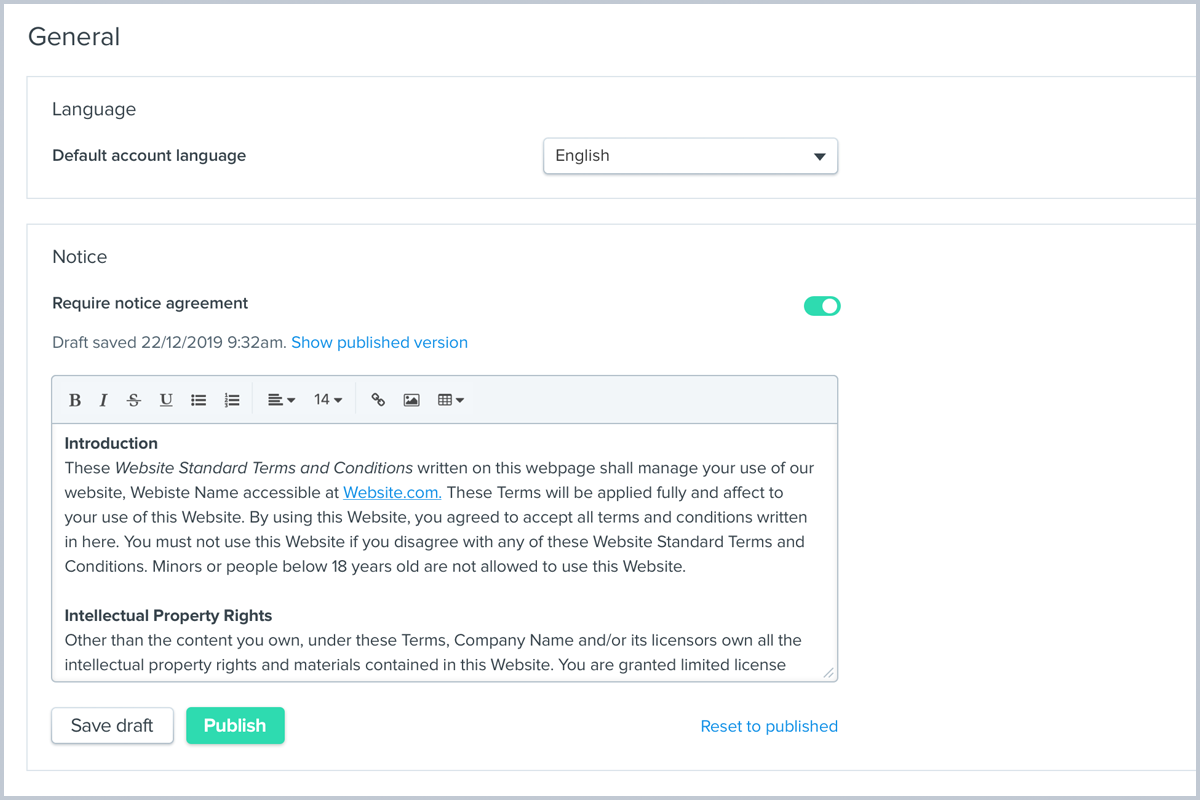This screenshot has height=800, width=1200.
Task: Publish the notice
Action: (235, 726)
